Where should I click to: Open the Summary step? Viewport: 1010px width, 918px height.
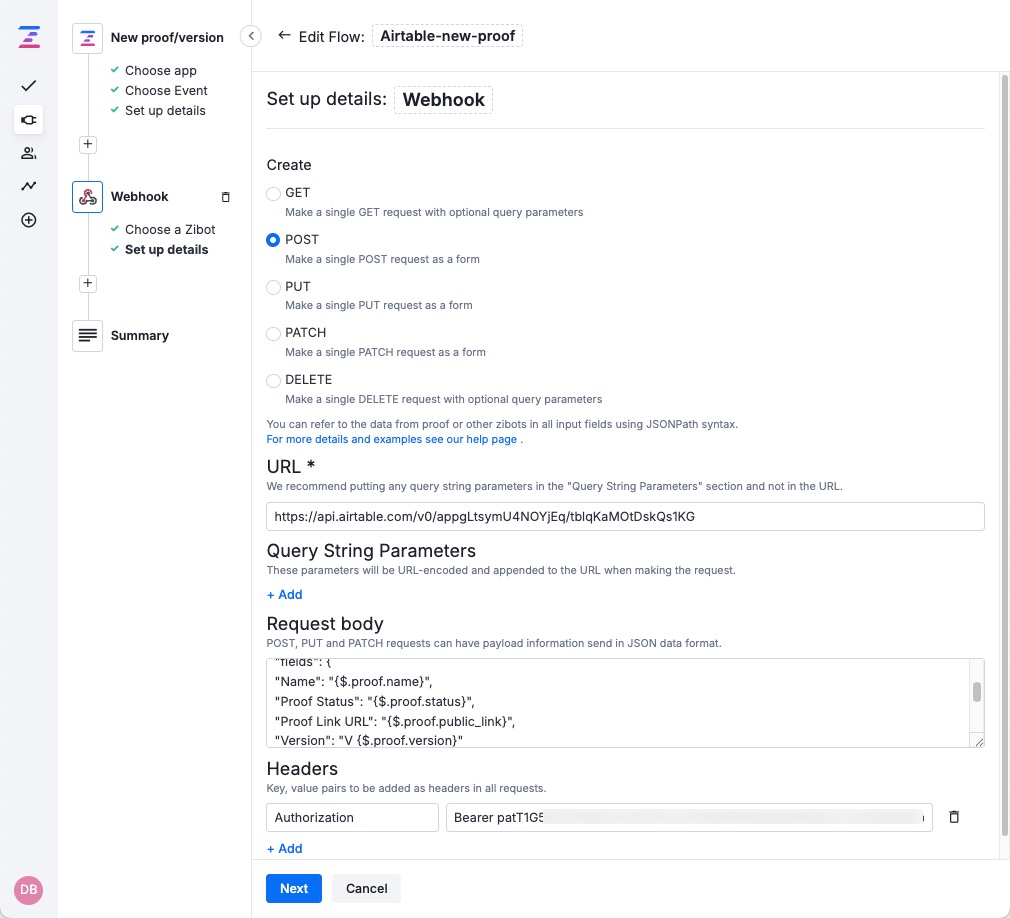pyautogui.click(x=140, y=335)
